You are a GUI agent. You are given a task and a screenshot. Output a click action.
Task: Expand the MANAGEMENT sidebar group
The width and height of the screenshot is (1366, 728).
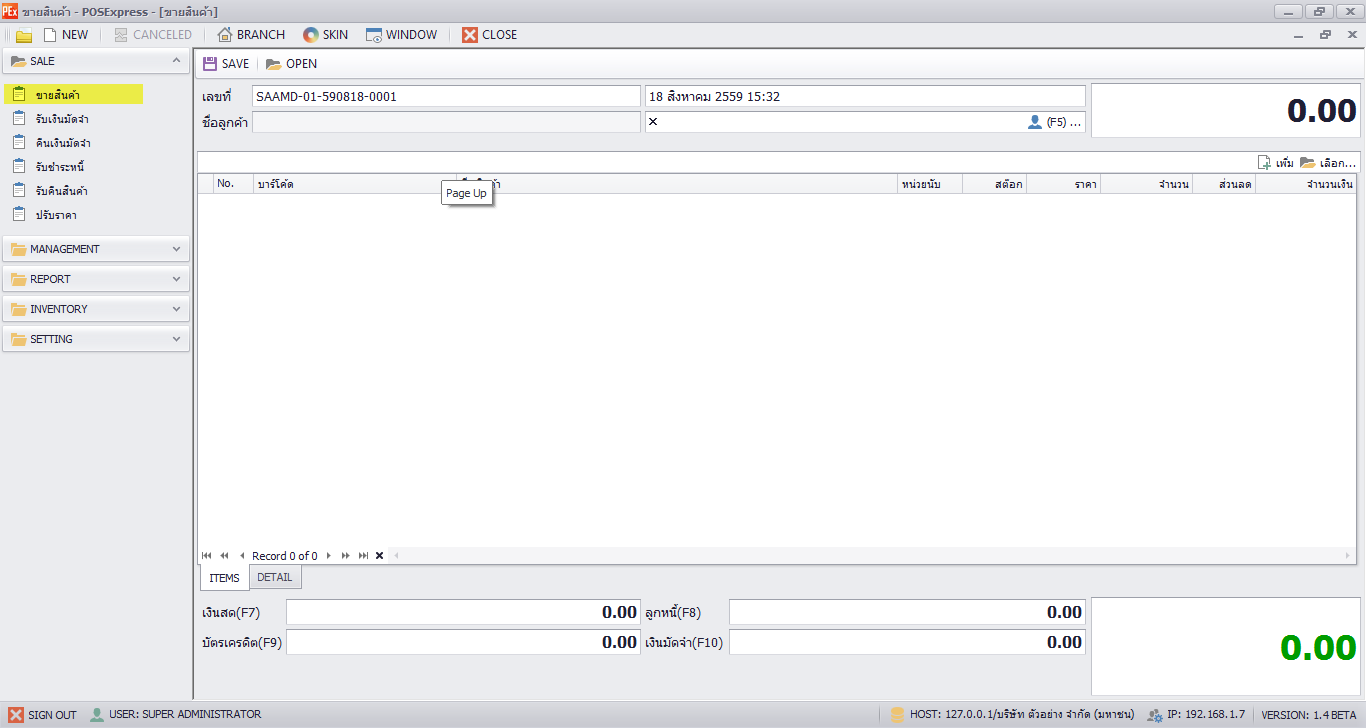96,249
